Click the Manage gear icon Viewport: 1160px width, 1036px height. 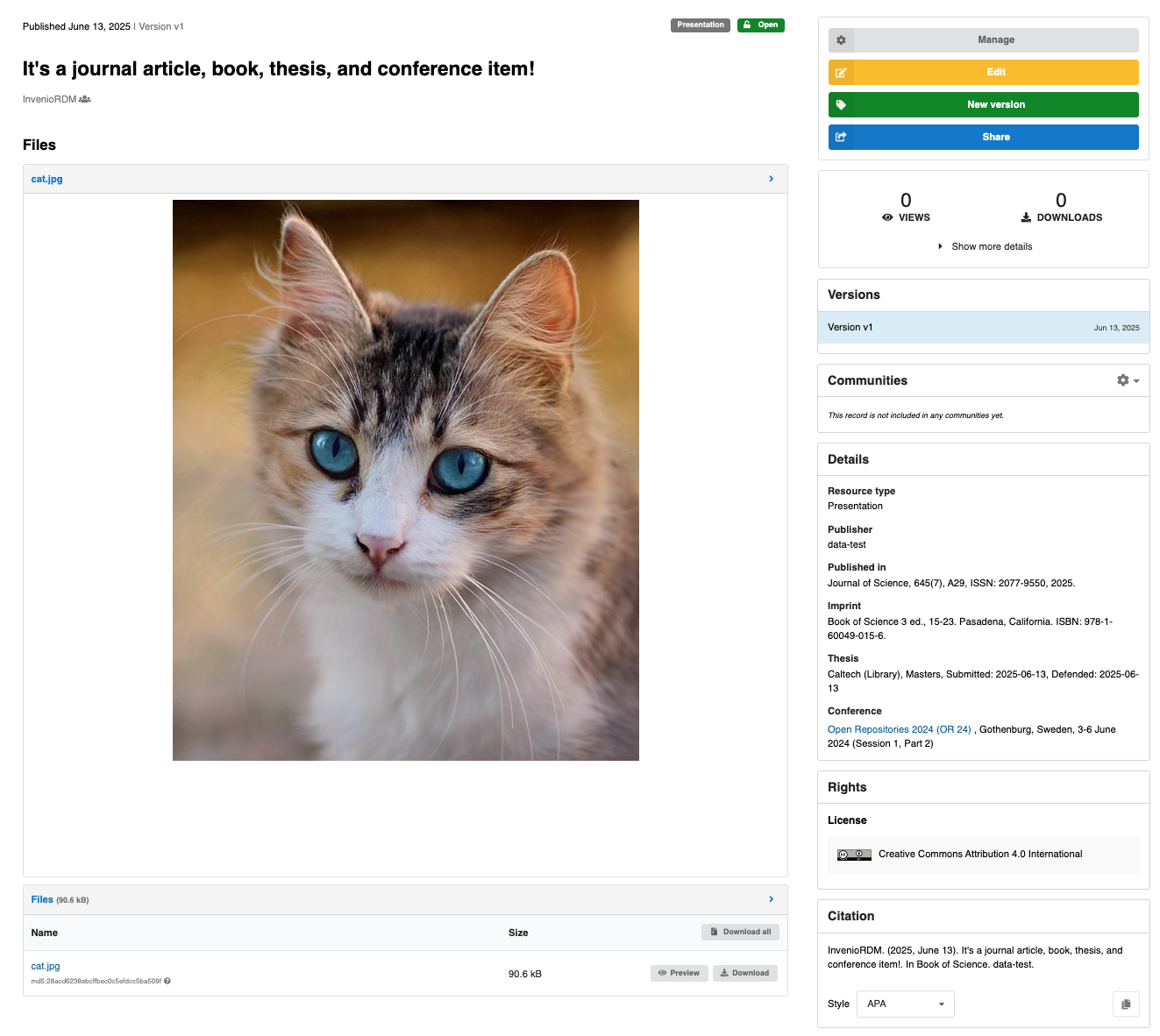click(x=841, y=40)
